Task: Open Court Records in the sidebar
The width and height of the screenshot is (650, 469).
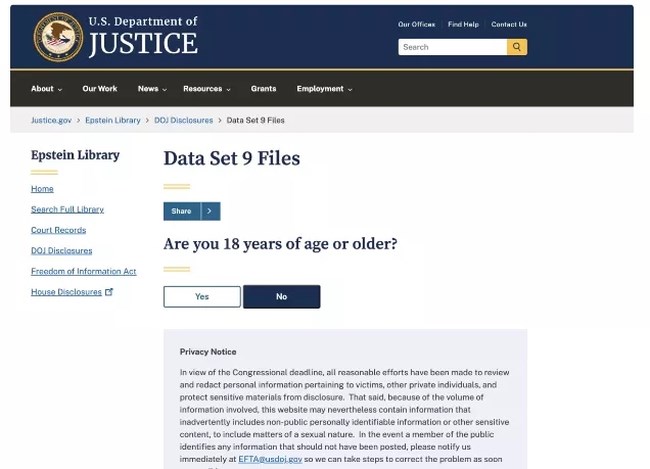Action: point(58,230)
